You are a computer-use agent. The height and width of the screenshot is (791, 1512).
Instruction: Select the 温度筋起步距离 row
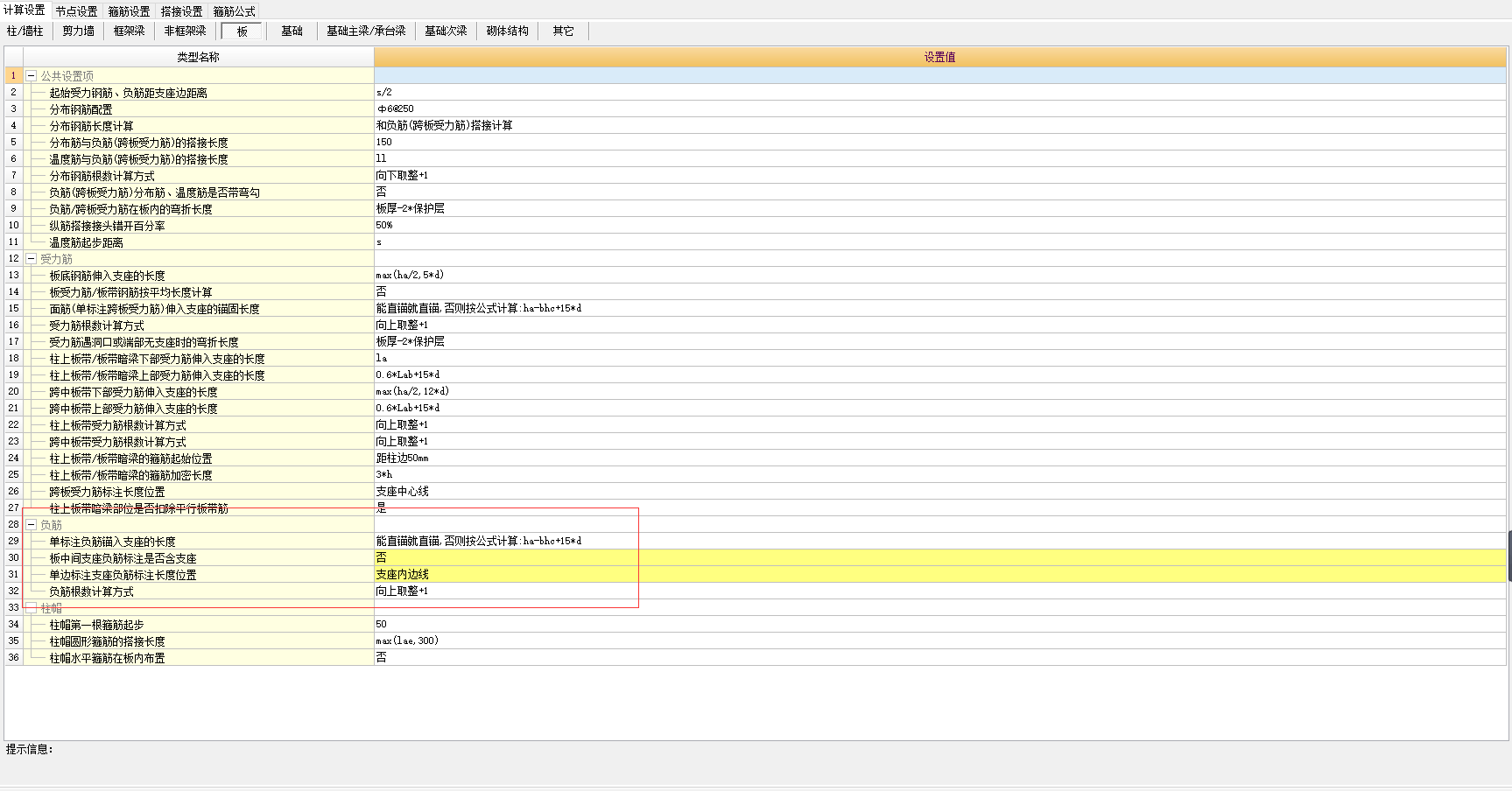tap(199, 242)
